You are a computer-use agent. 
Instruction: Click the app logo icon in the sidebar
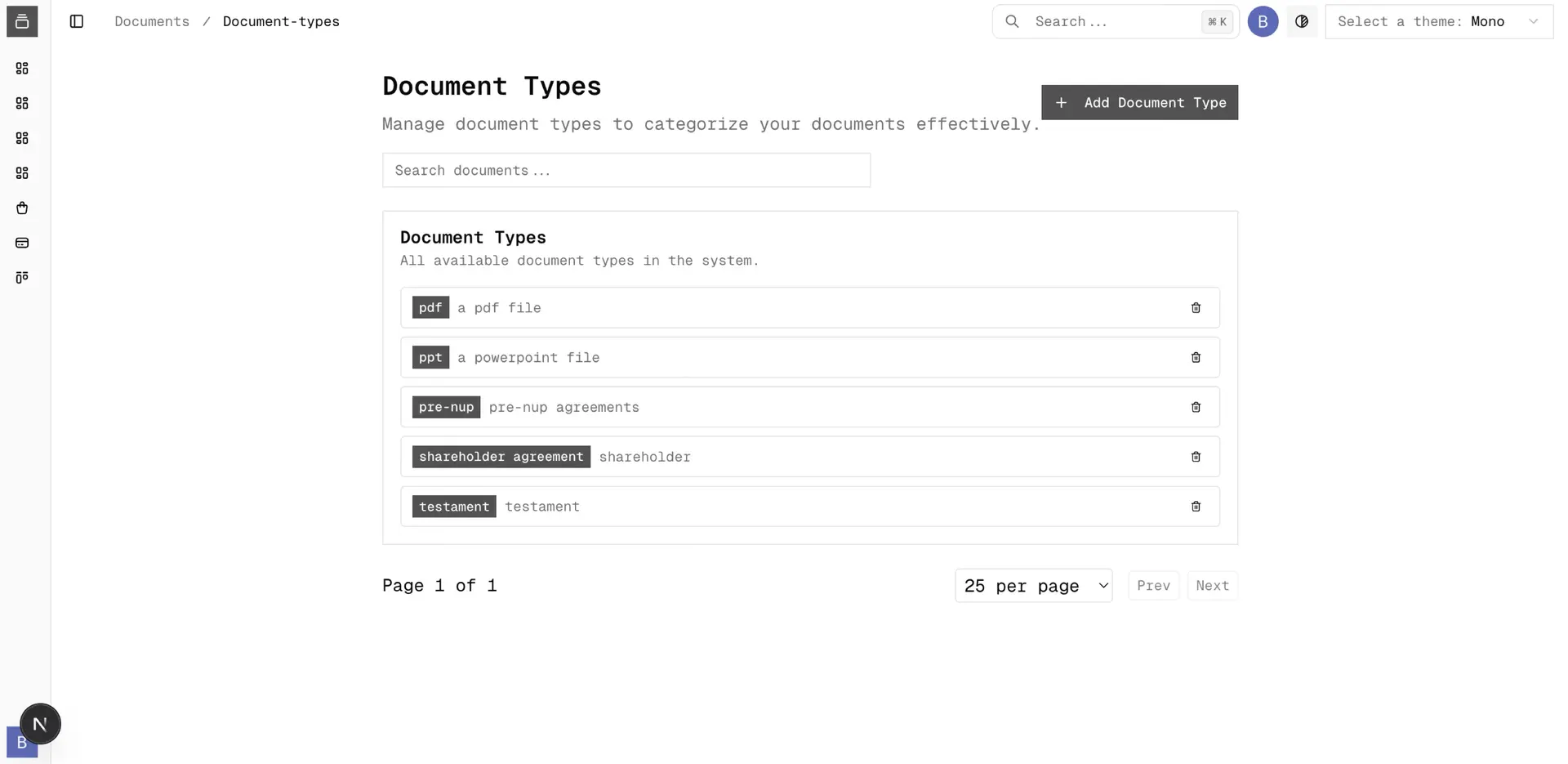pyautogui.click(x=22, y=21)
